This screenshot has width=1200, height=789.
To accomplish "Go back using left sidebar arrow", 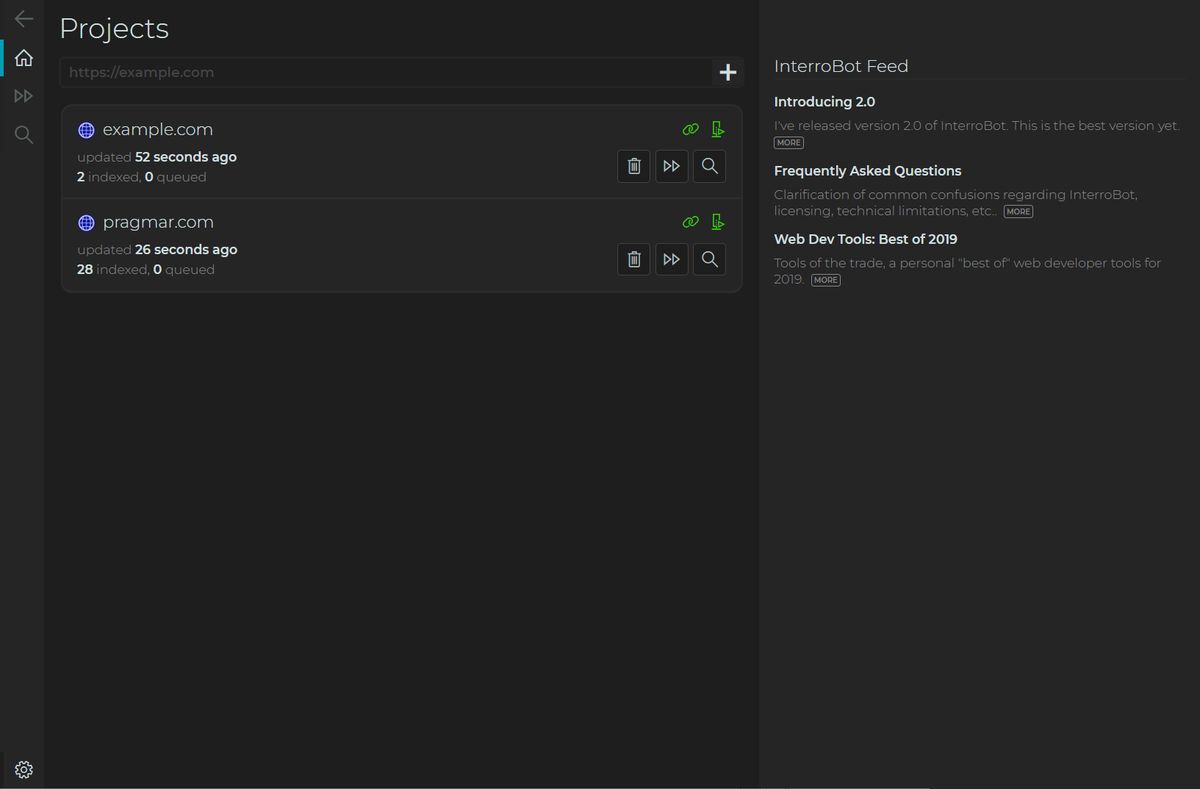I will click(x=24, y=19).
